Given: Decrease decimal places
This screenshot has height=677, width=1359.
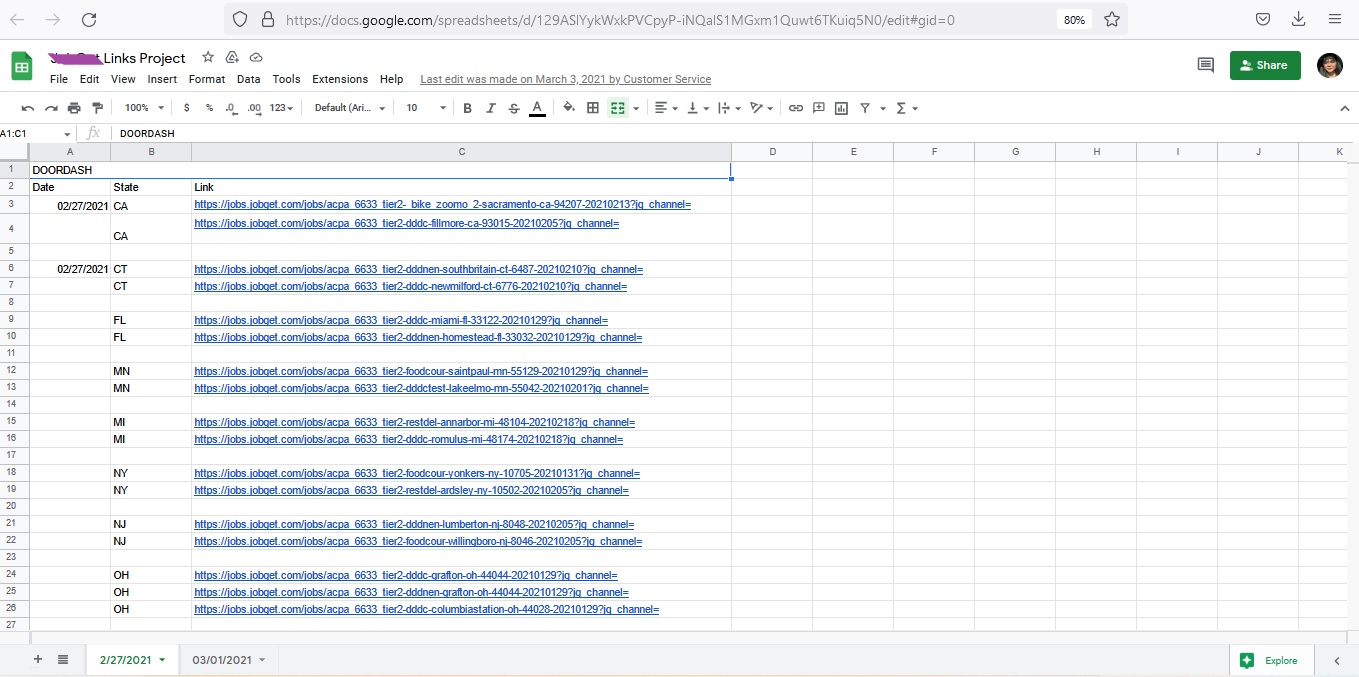Looking at the screenshot, I should (x=231, y=108).
